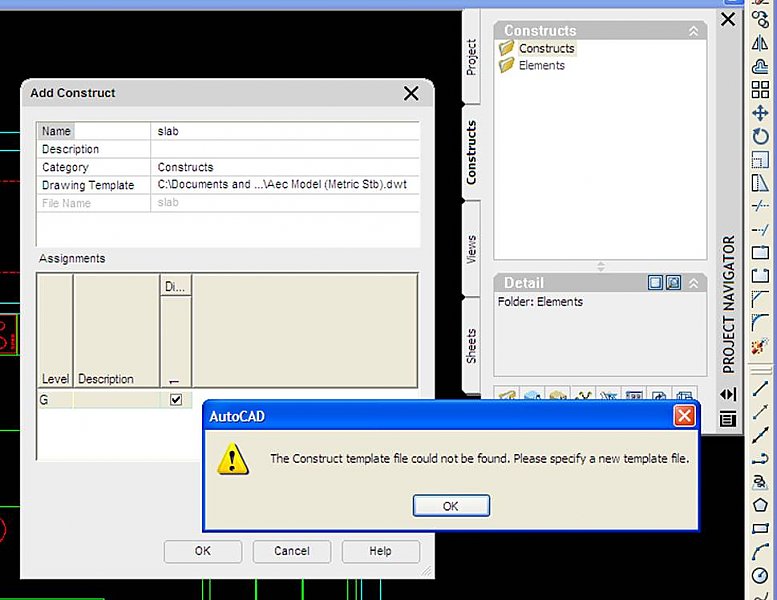777x600 pixels.
Task: Click Cancel in Add Construct dialog
Action: tap(292, 551)
